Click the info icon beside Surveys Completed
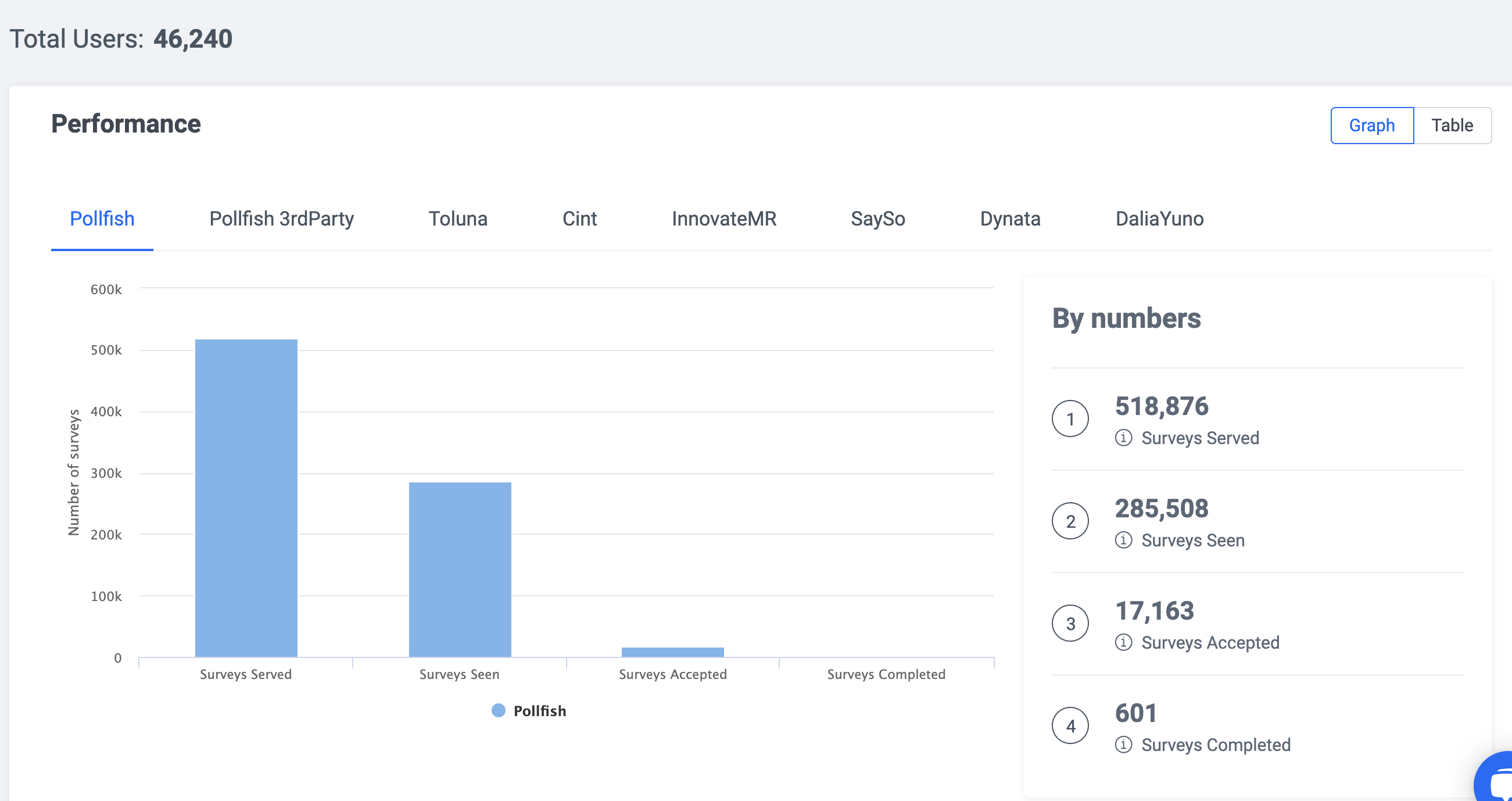Image resolution: width=1512 pixels, height=801 pixels. pyautogui.click(x=1123, y=744)
